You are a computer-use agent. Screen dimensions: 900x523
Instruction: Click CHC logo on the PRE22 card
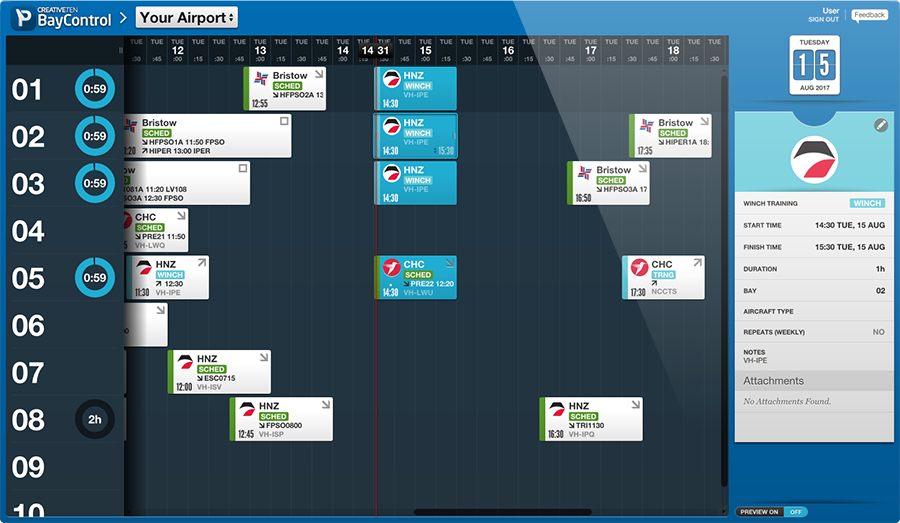click(391, 267)
